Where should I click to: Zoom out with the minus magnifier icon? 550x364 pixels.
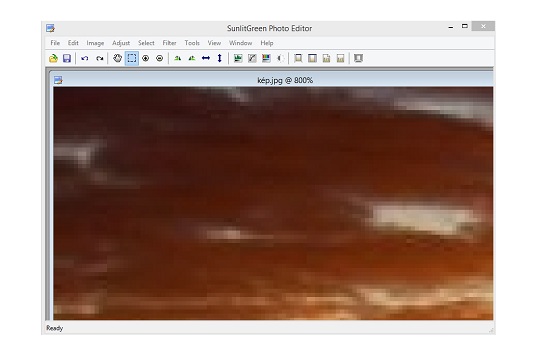pyautogui.click(x=160, y=58)
